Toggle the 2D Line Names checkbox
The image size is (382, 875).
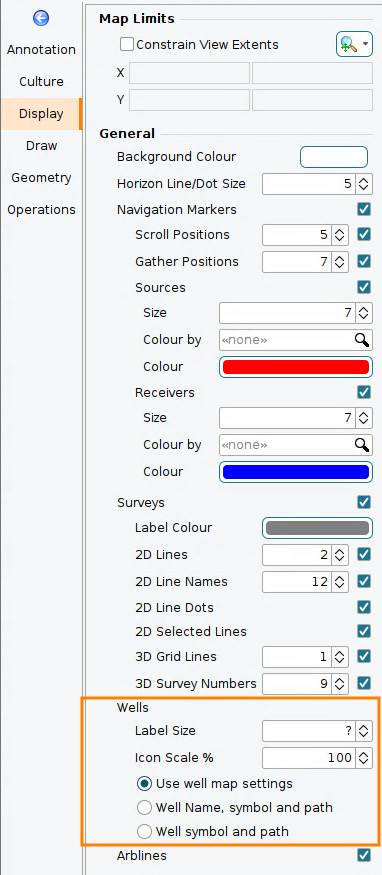pyautogui.click(x=364, y=581)
